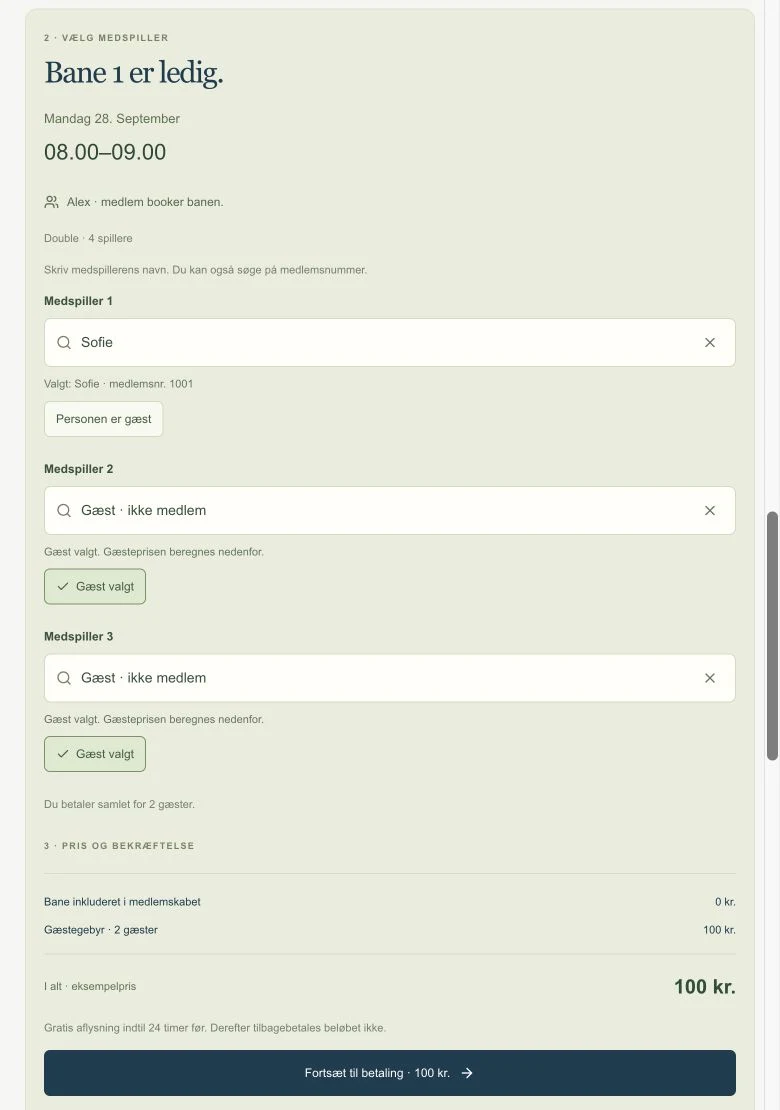Image resolution: width=780 pixels, height=1110 pixels.
Task: Mark Medspiller 1 as guest
Action: pyautogui.click(x=103, y=419)
